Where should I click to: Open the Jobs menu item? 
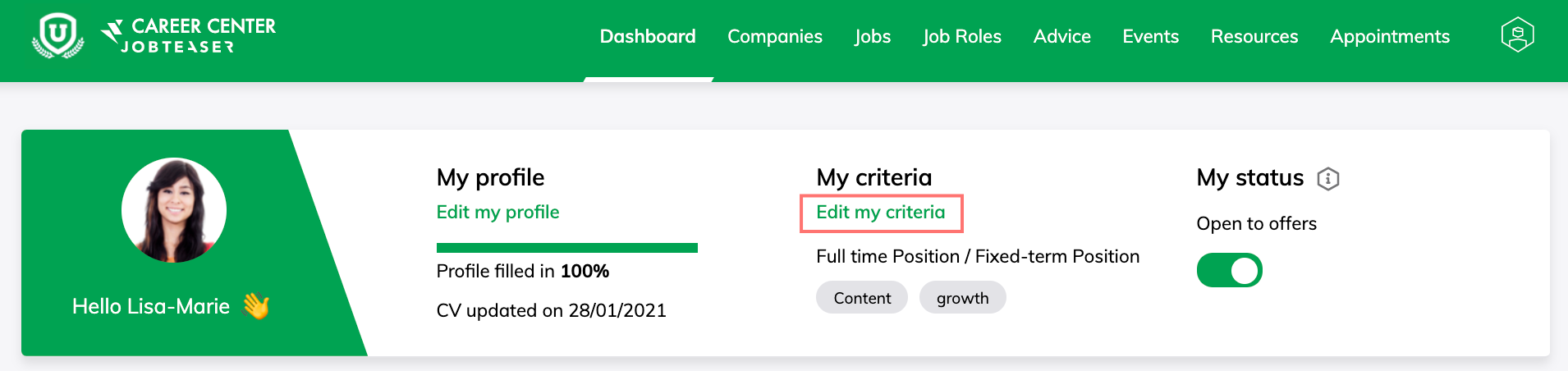872,36
